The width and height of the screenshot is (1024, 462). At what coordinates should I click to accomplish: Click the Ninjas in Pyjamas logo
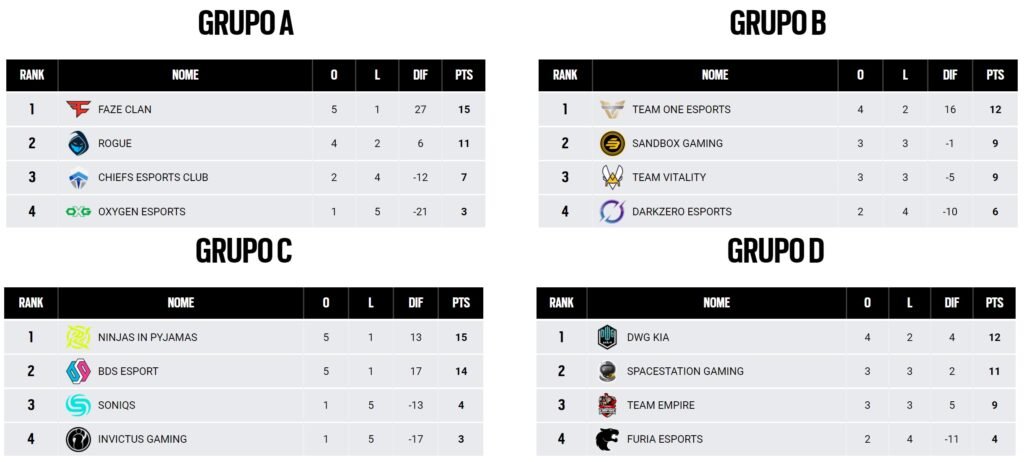[x=78, y=338]
